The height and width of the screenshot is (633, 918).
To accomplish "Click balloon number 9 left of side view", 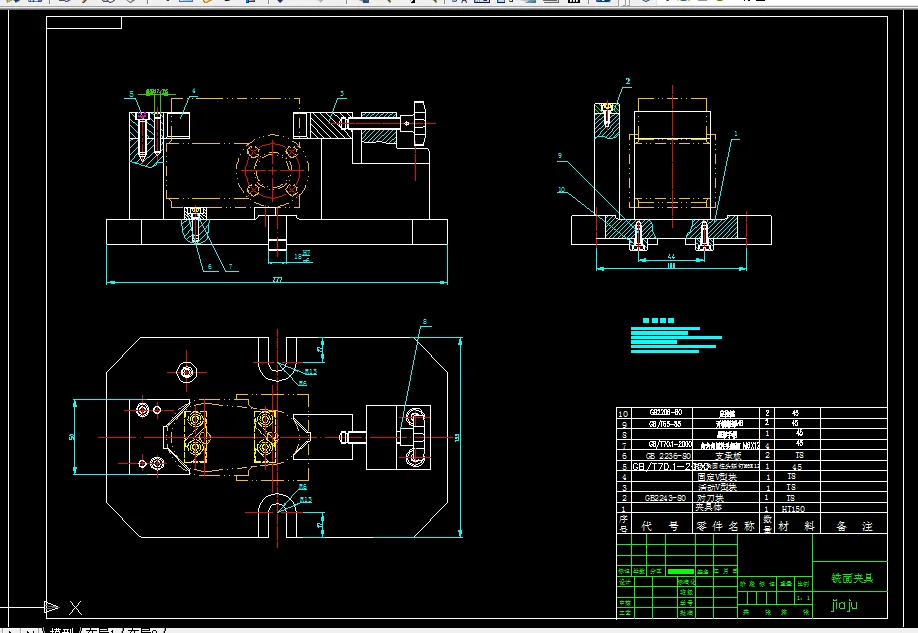I will [x=560, y=156].
